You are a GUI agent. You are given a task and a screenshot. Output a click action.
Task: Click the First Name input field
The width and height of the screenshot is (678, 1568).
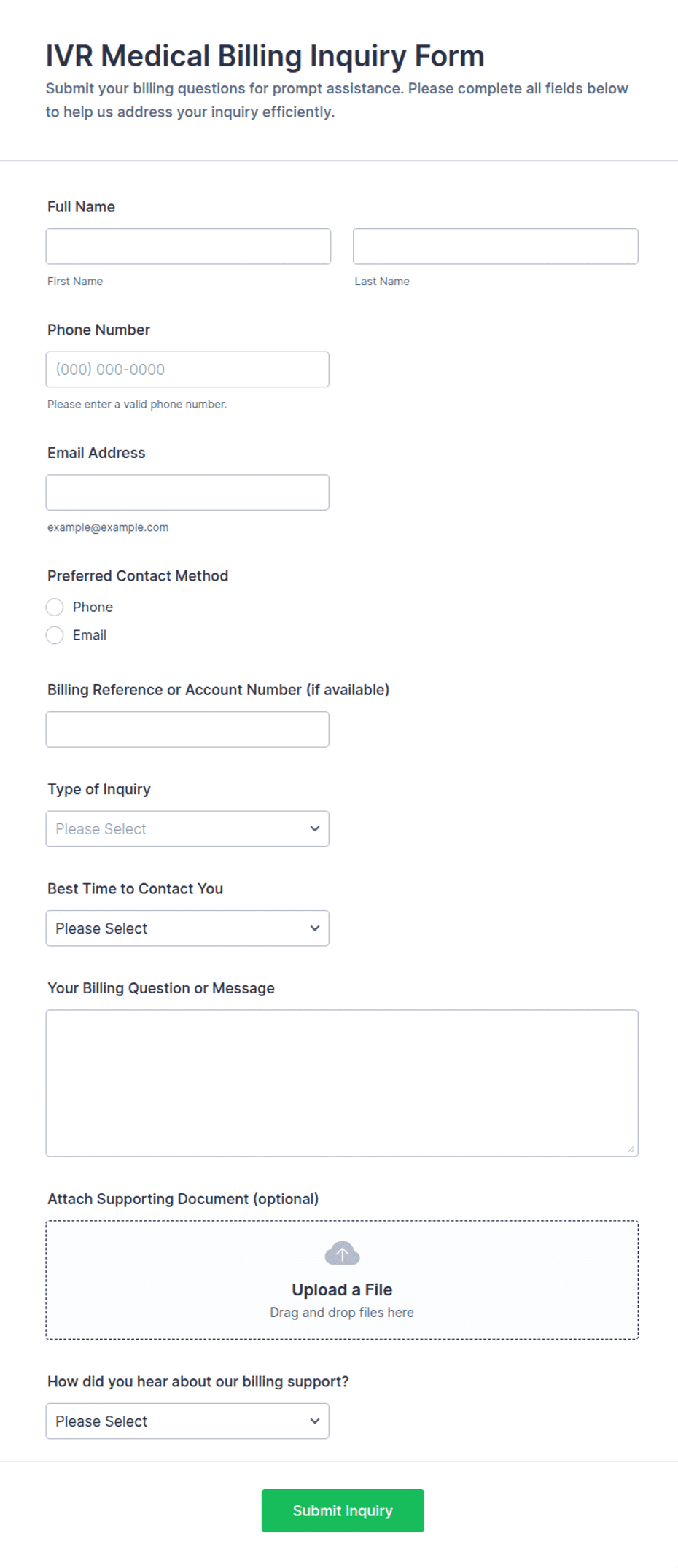[x=188, y=247]
